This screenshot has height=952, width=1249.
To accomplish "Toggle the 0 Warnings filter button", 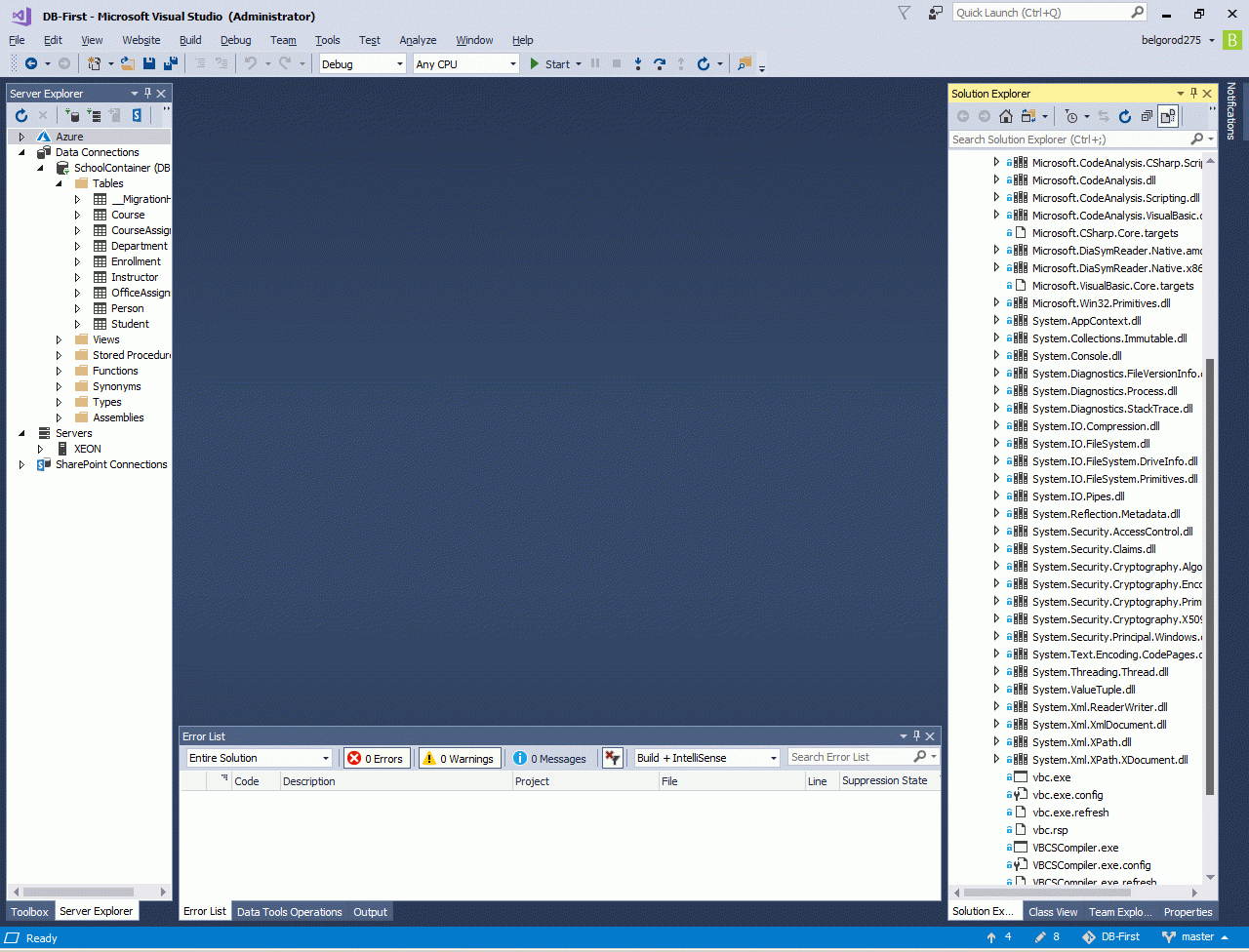I will (x=460, y=758).
